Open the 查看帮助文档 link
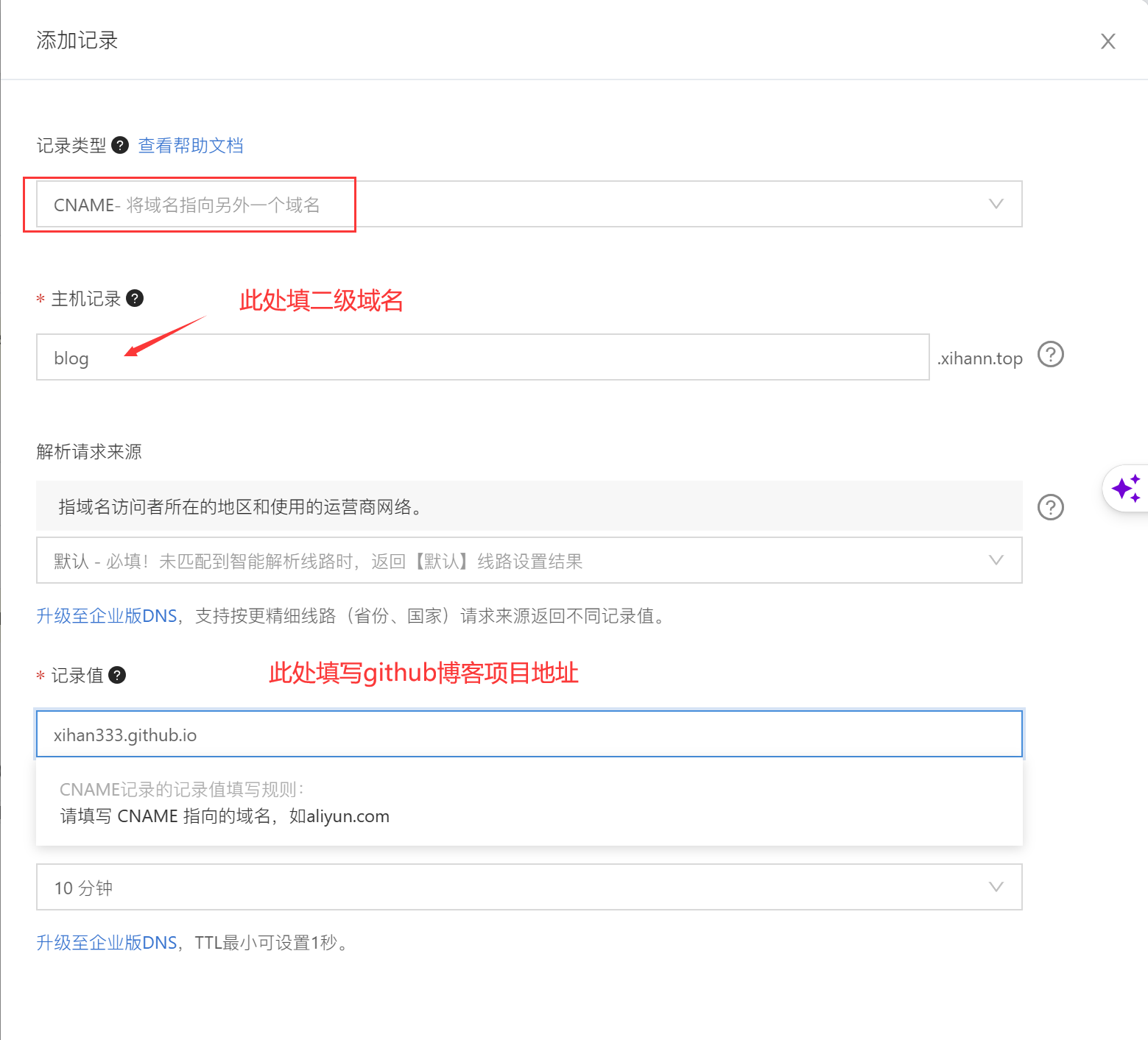The image size is (1148, 1040). tap(191, 145)
